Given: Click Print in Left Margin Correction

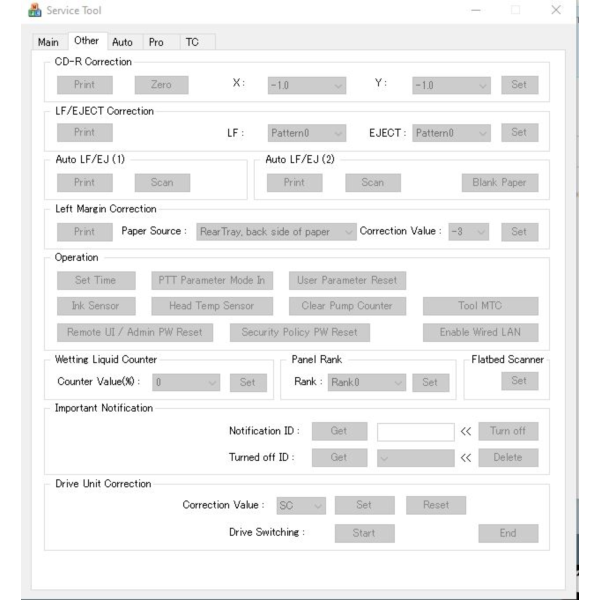Looking at the screenshot, I should click(85, 232).
